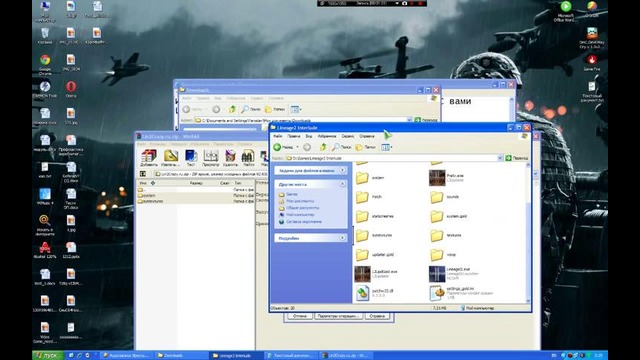Open Network Places link in Other places
The height and width of the screenshot is (360, 640).
pyautogui.click(x=300, y=222)
